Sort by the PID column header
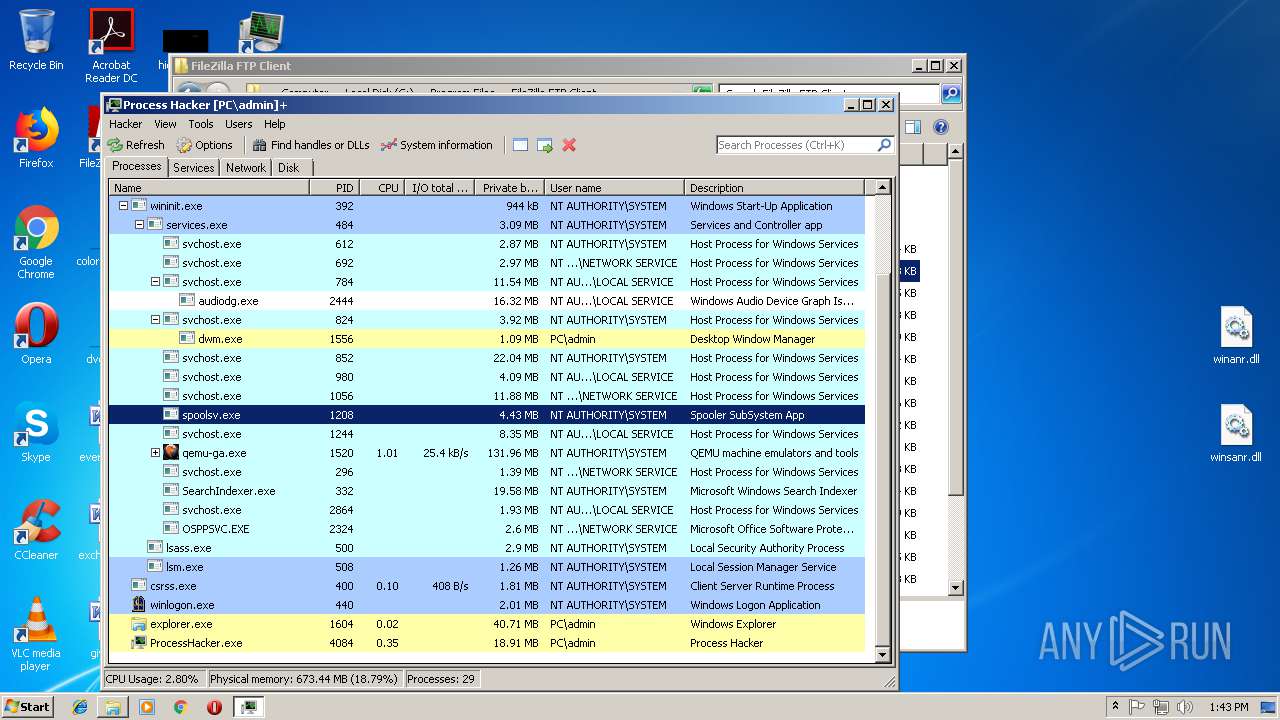 [x=334, y=187]
